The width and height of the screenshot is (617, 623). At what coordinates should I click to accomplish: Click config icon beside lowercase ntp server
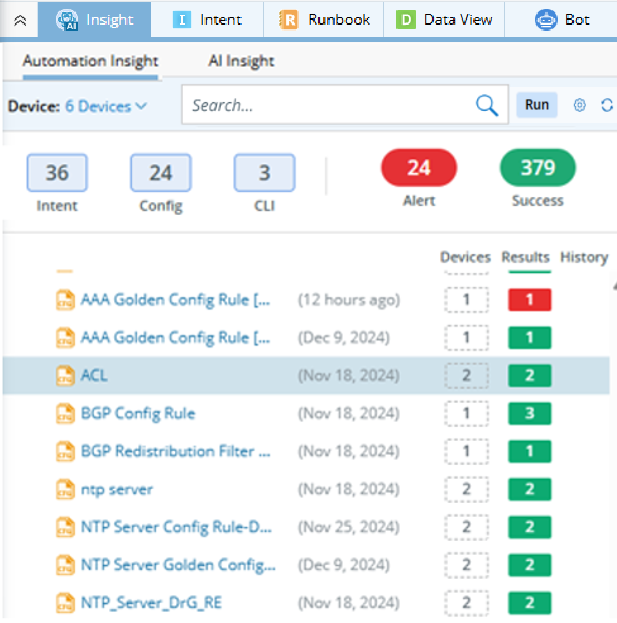point(65,489)
